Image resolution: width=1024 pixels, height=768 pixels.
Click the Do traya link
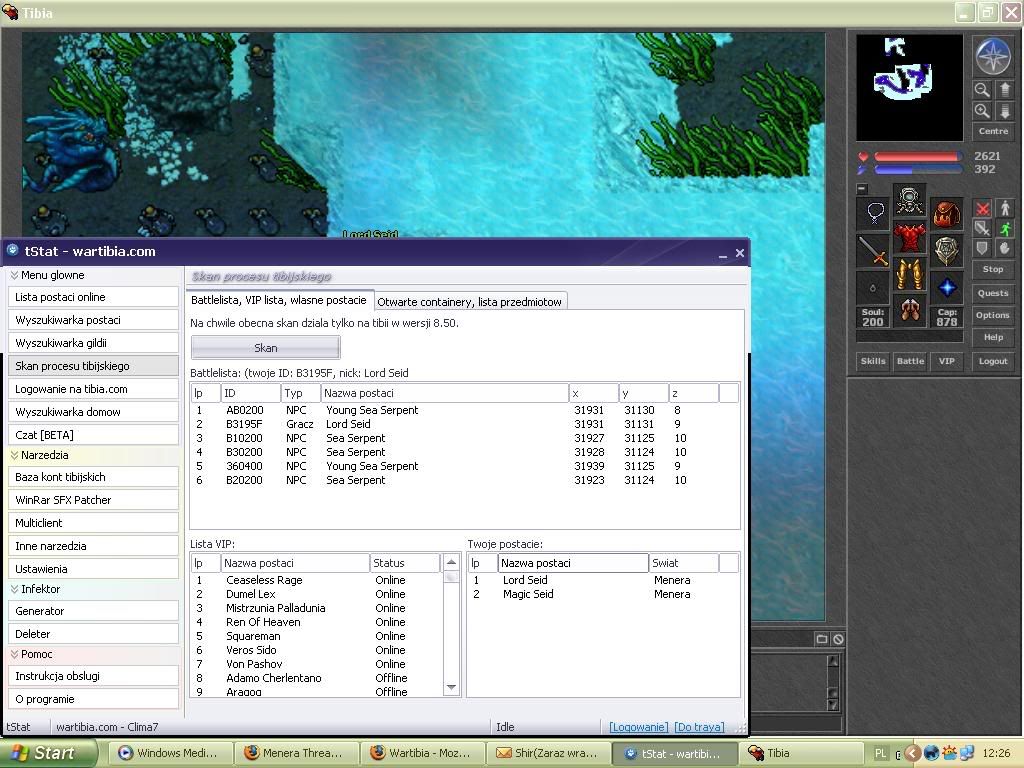coord(699,727)
